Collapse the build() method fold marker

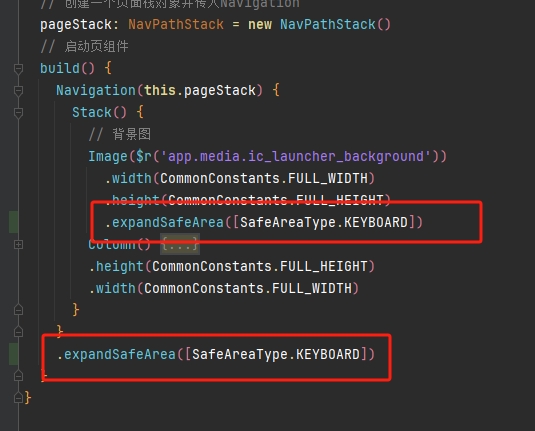[x=18, y=69]
